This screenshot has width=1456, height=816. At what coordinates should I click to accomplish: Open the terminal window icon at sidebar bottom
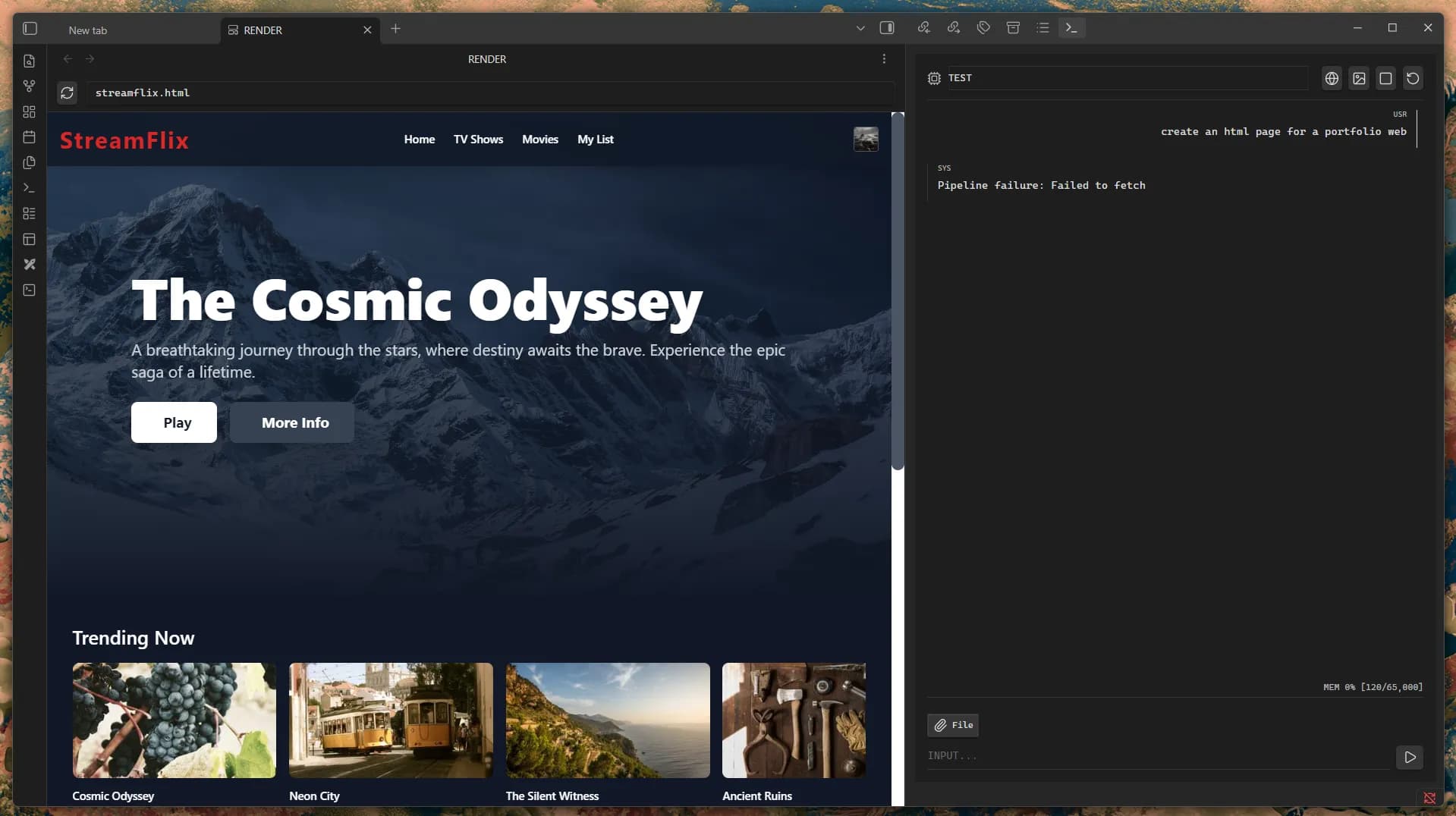pyautogui.click(x=30, y=290)
